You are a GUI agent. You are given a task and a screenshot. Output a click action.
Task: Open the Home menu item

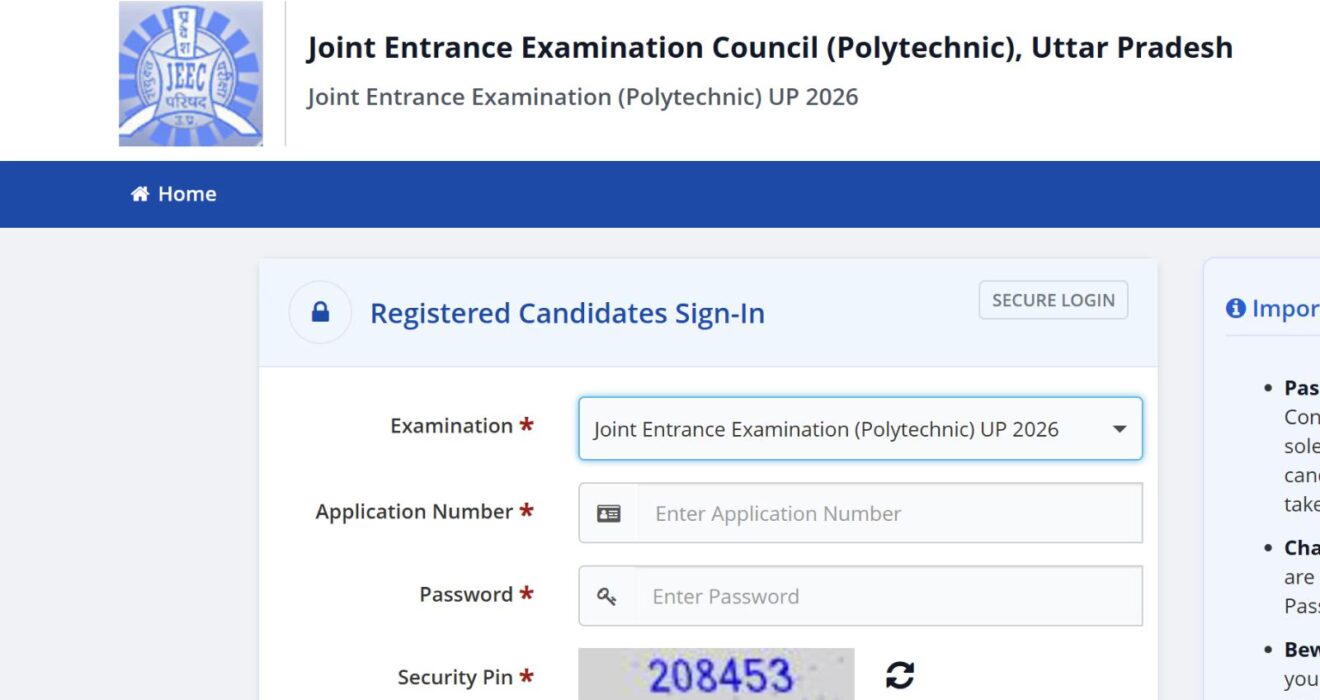174,194
